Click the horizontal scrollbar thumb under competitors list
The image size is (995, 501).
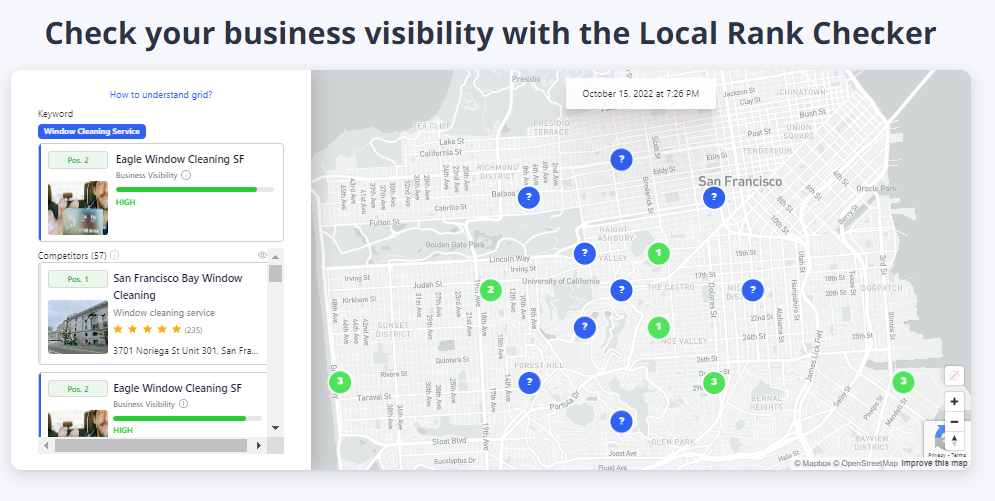151,446
